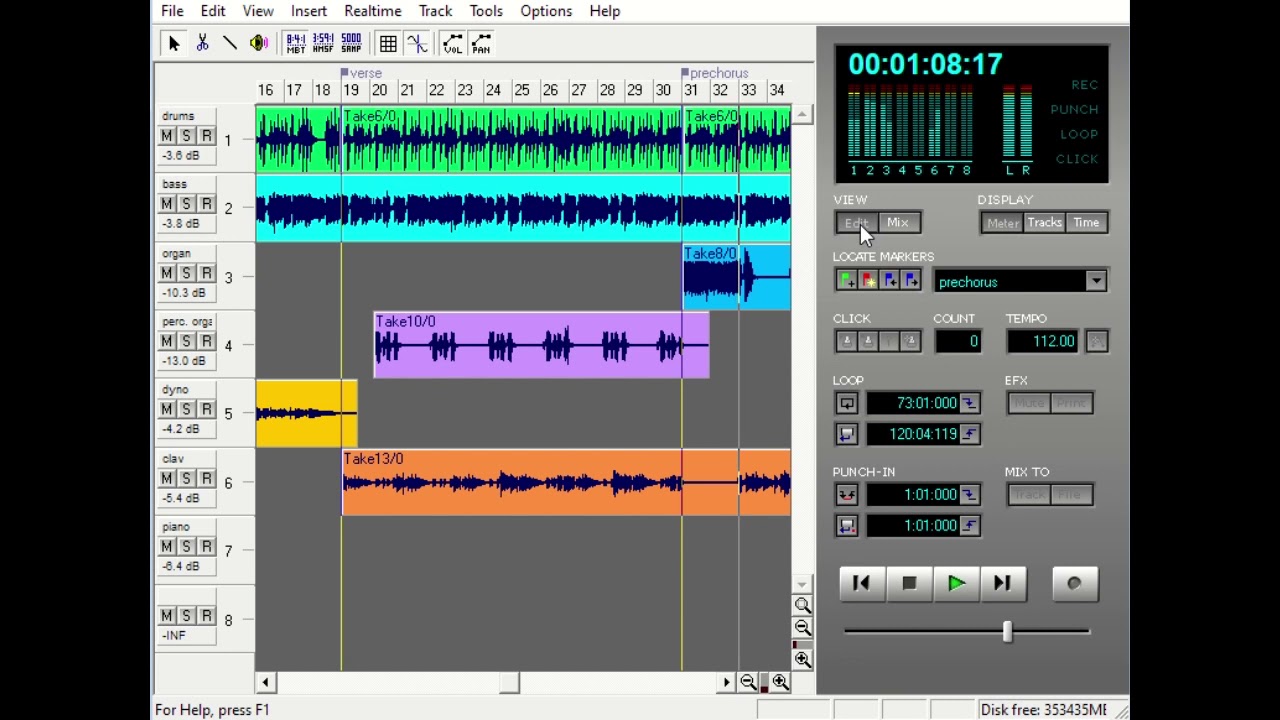
Task: Select the scissors cut tool
Action: pyautogui.click(x=202, y=43)
